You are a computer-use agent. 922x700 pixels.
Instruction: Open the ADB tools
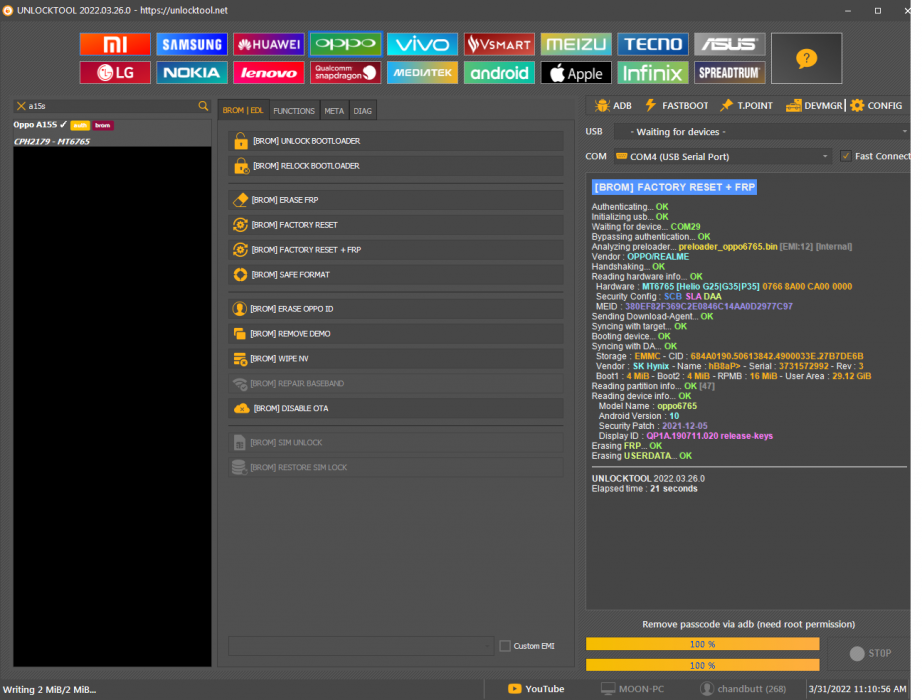613,105
